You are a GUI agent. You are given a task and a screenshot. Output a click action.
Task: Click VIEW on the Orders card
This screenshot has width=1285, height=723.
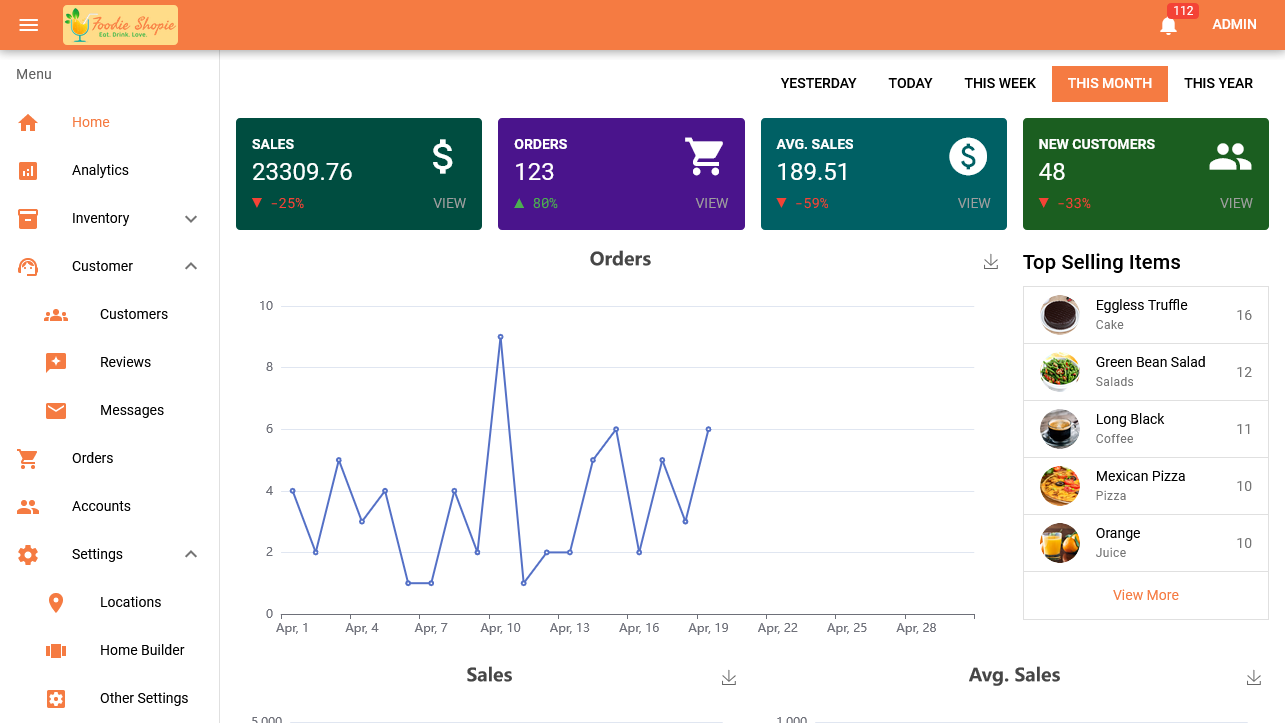(x=712, y=203)
